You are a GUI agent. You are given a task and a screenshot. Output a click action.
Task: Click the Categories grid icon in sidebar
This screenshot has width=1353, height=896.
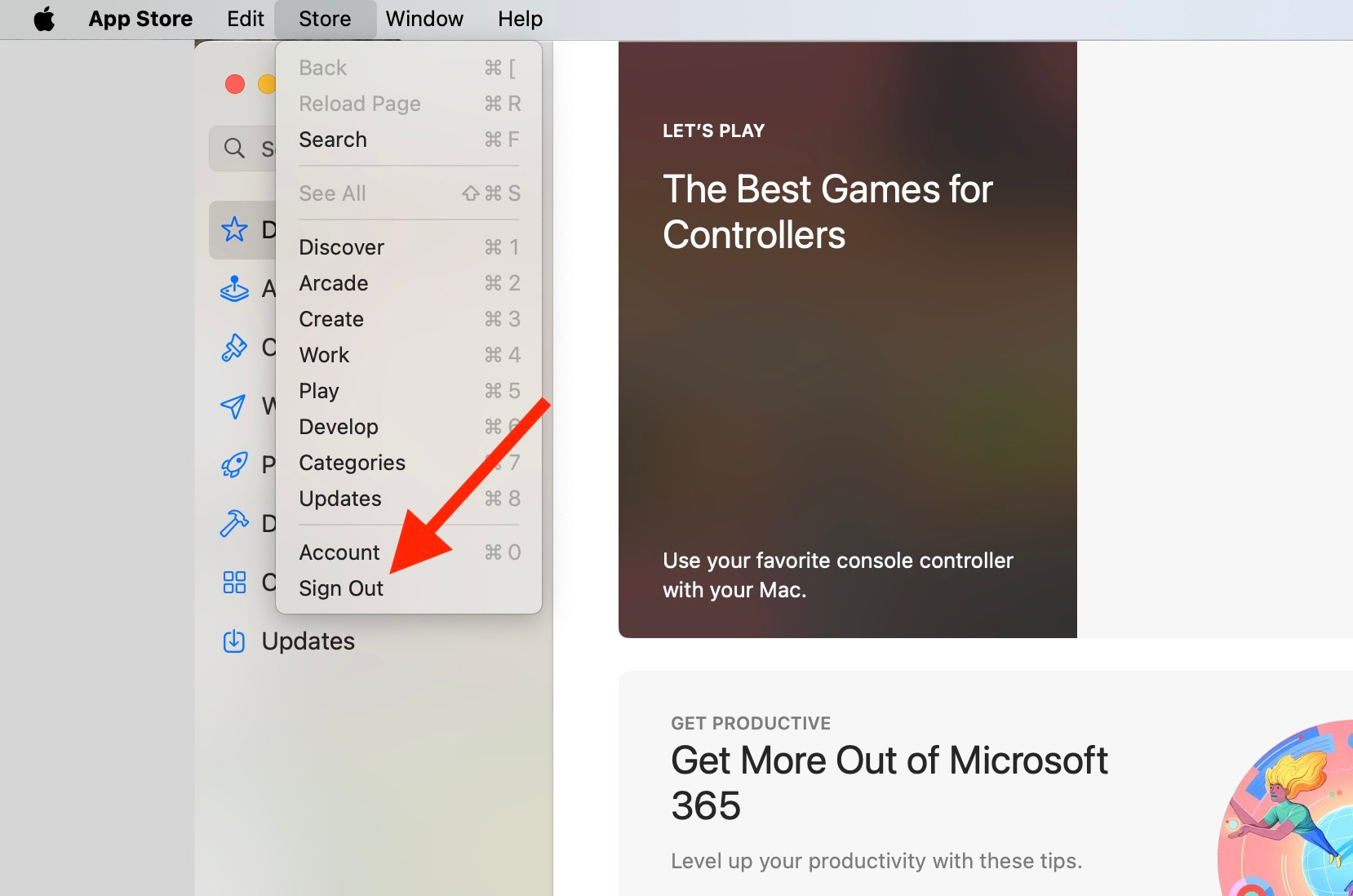pyautogui.click(x=234, y=582)
